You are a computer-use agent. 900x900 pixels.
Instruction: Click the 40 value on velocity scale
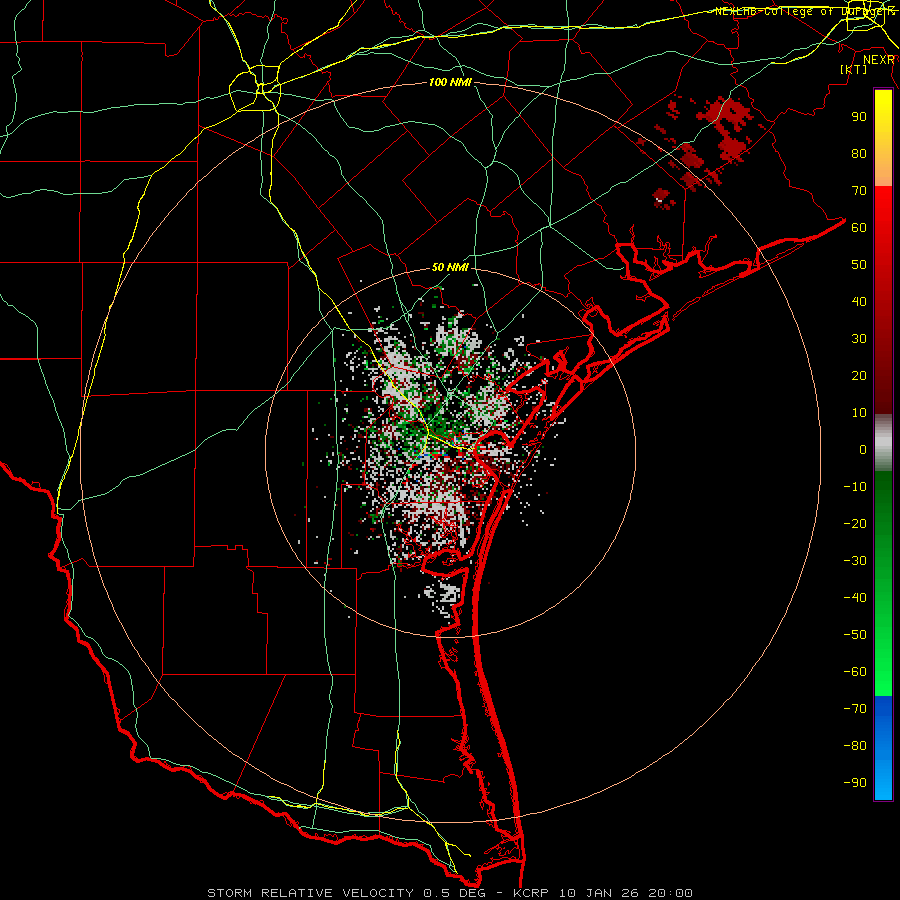pos(859,302)
